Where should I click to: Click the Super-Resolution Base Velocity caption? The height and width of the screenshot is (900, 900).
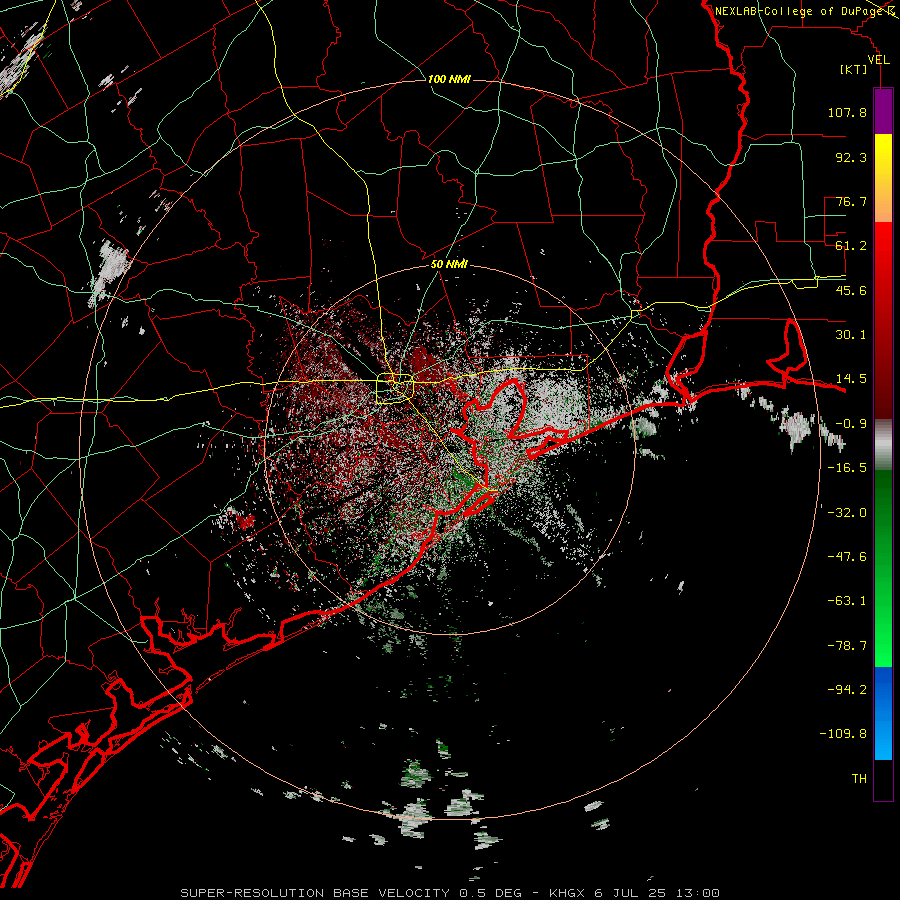click(x=449, y=893)
